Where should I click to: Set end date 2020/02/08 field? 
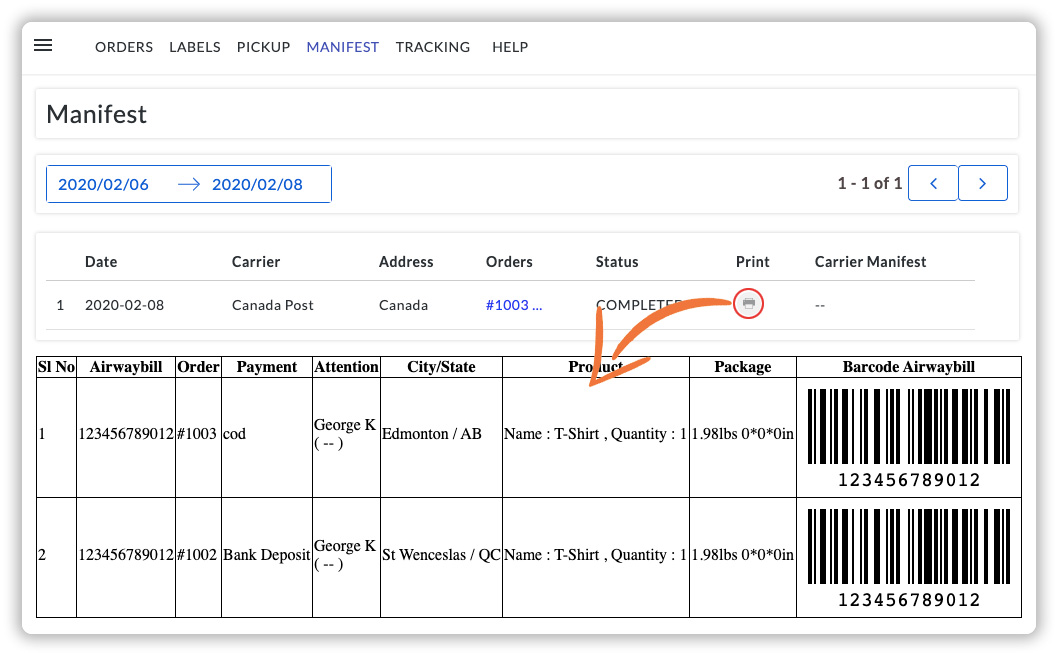coord(258,185)
